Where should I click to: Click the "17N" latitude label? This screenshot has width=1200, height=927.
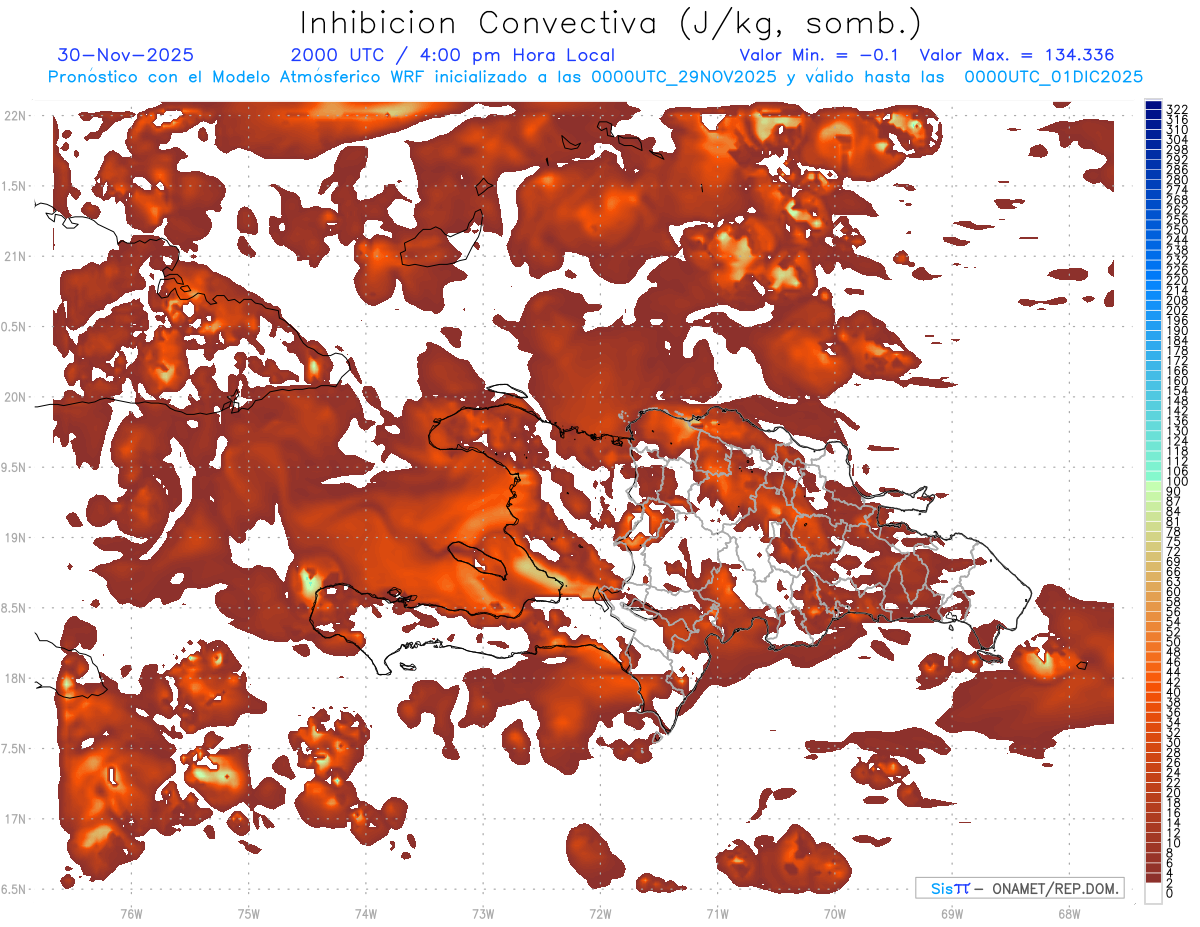pos(16,818)
